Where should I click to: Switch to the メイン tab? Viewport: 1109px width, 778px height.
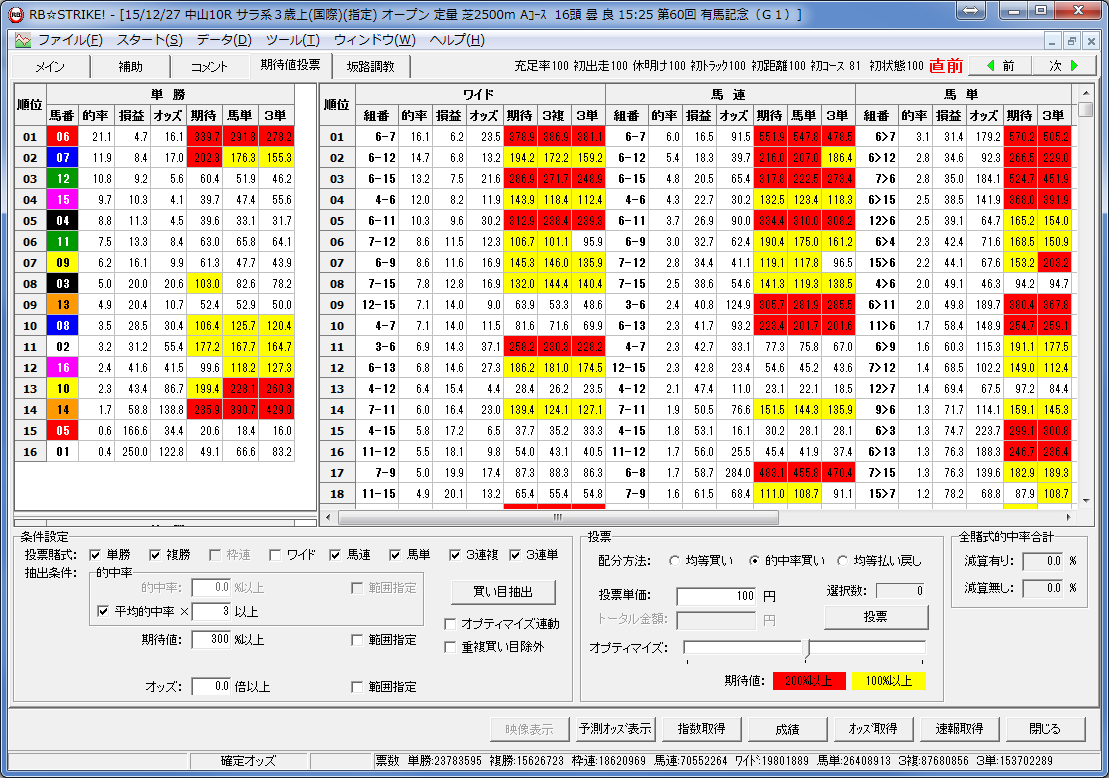(50, 66)
